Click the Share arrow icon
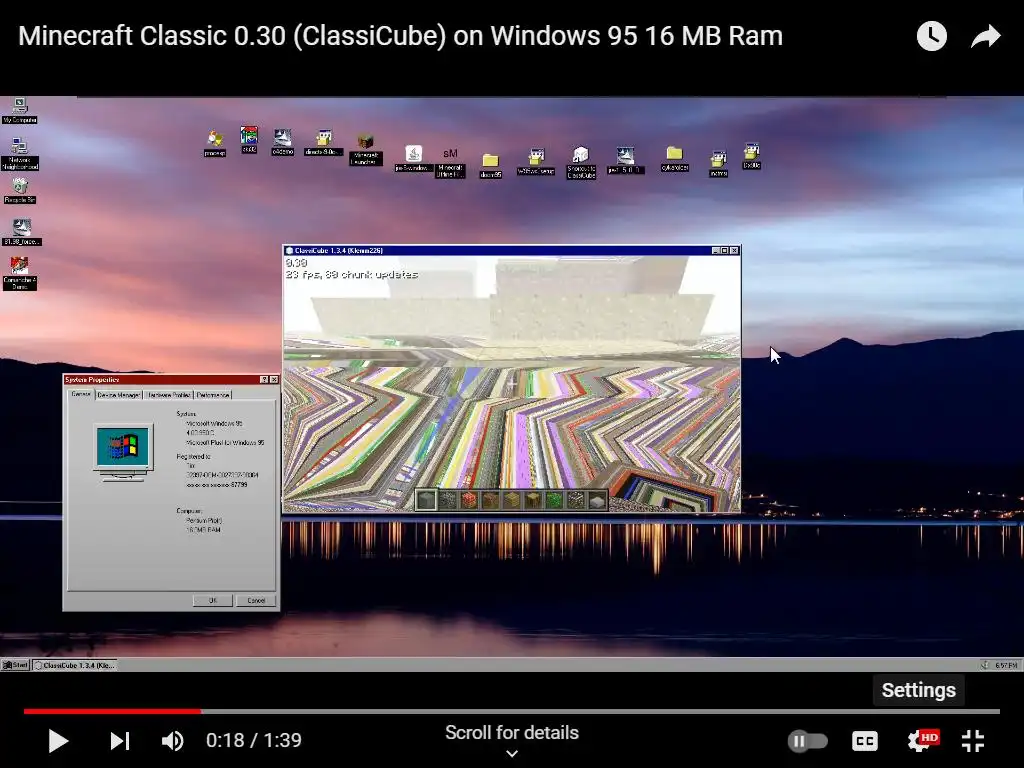Viewport: 1024px width, 768px height. [985, 36]
